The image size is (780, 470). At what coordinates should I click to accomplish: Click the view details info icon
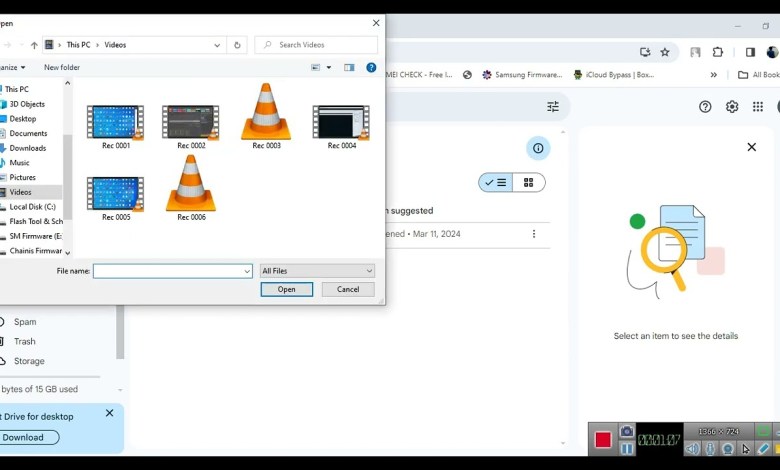pyautogui.click(x=538, y=148)
